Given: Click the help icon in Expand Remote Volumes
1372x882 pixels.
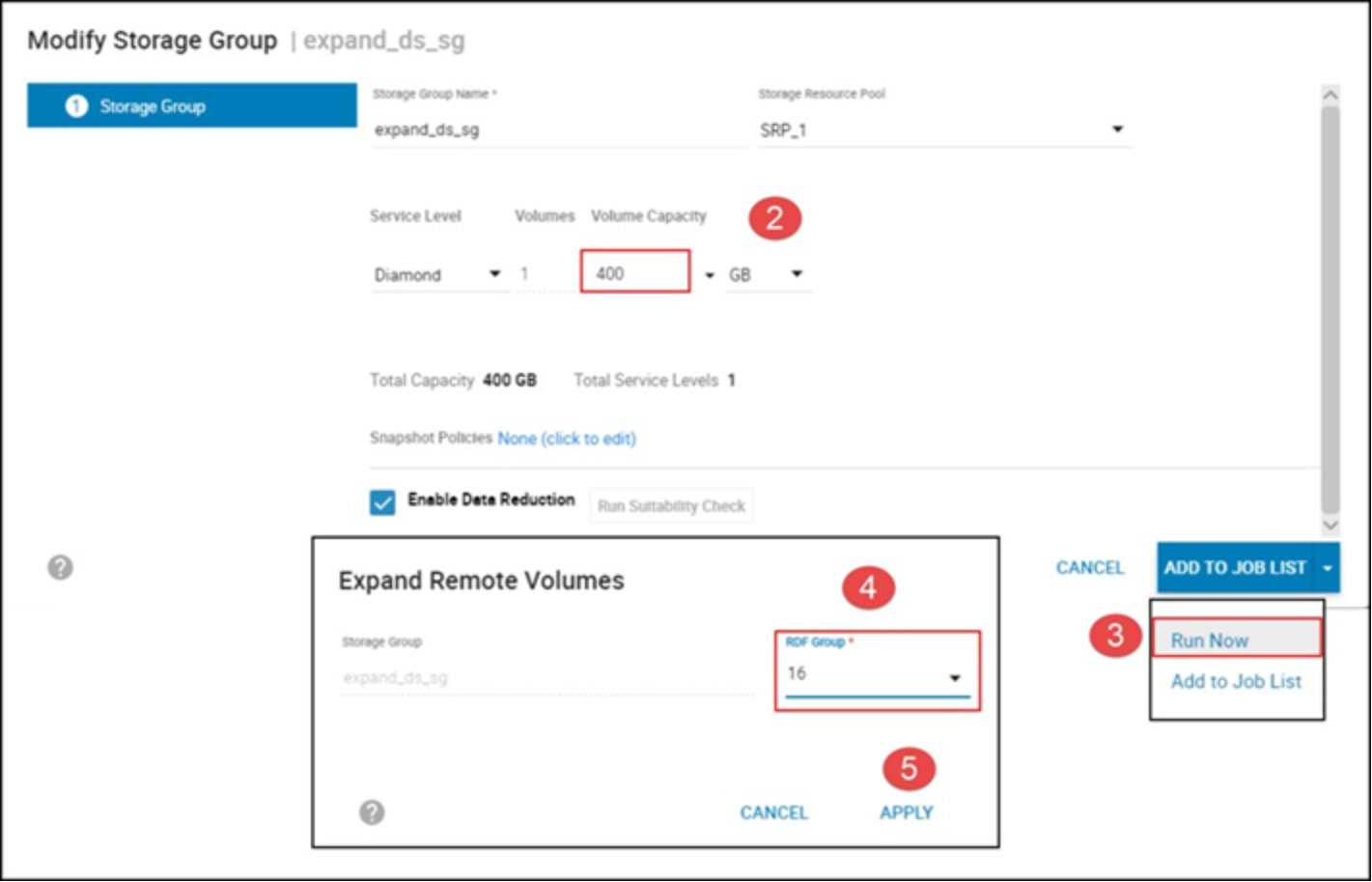Looking at the screenshot, I should [x=372, y=812].
